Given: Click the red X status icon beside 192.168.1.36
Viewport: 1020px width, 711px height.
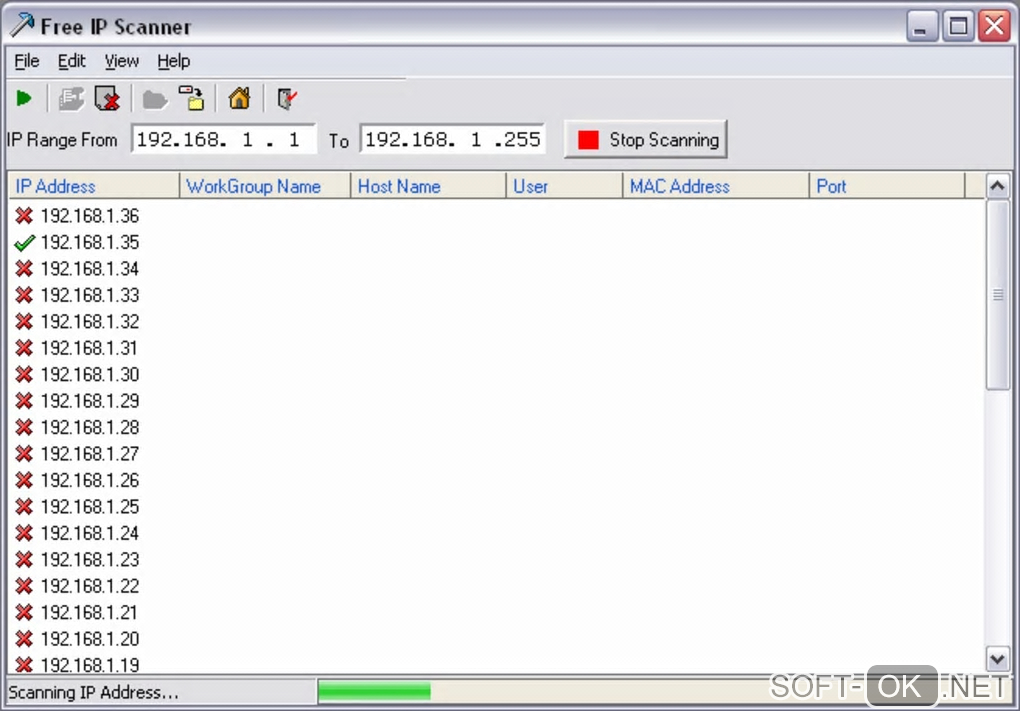Looking at the screenshot, I should pos(24,216).
